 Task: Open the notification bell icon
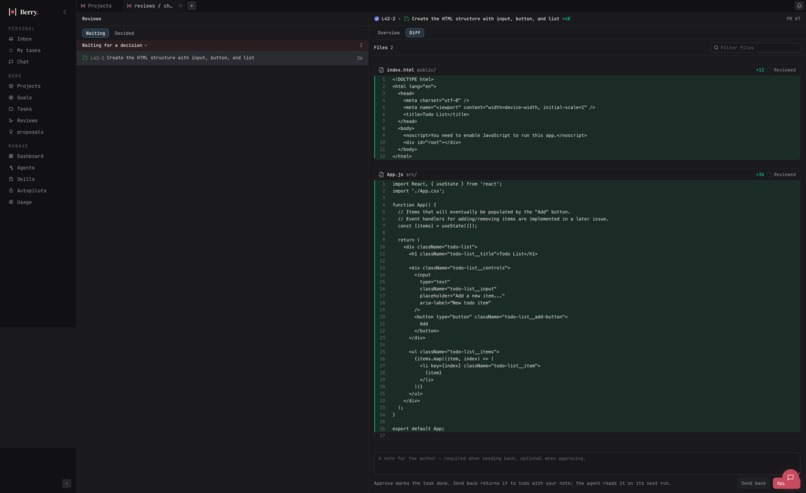tap(799, 6)
